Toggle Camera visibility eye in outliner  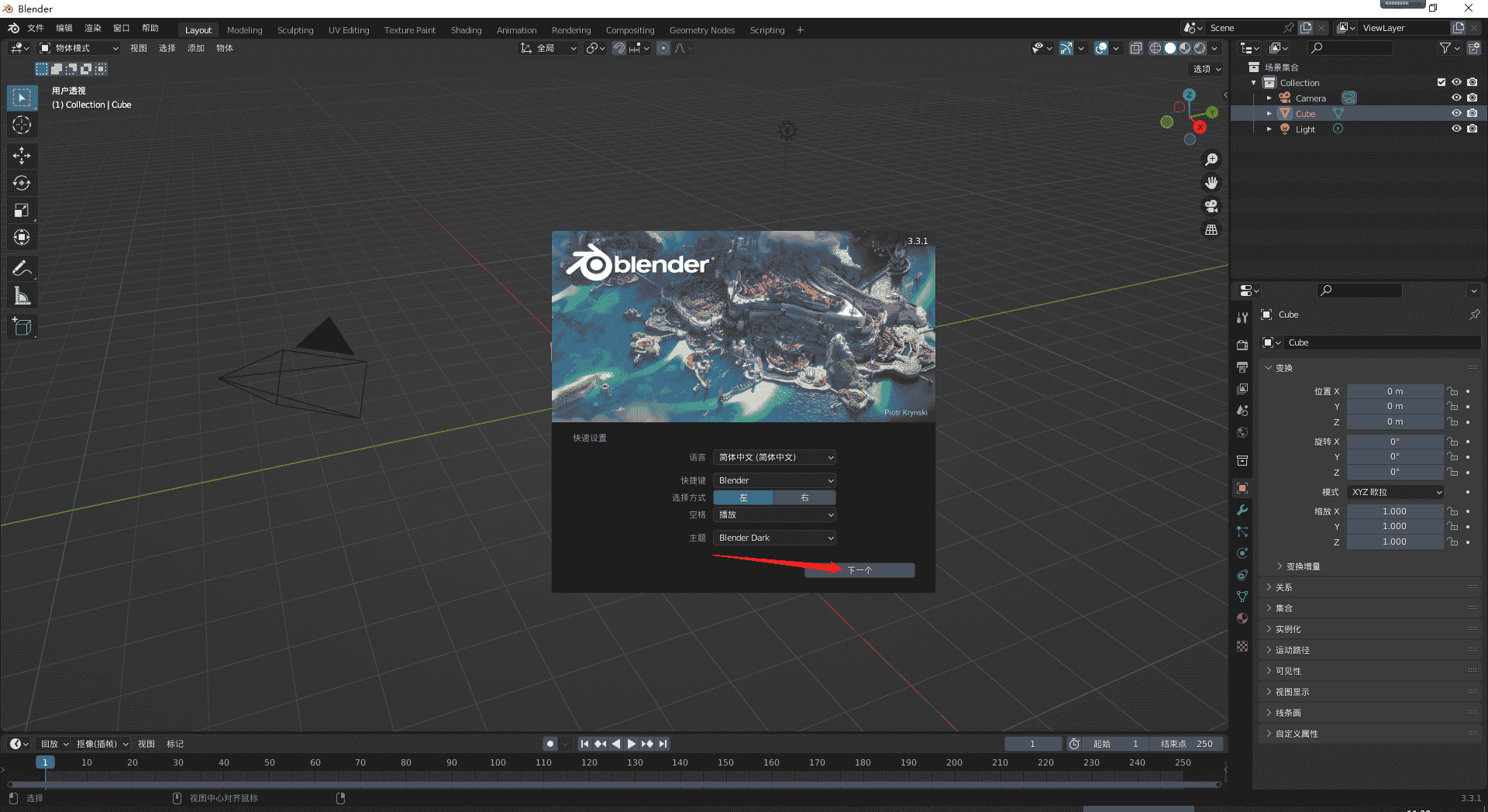click(1456, 98)
